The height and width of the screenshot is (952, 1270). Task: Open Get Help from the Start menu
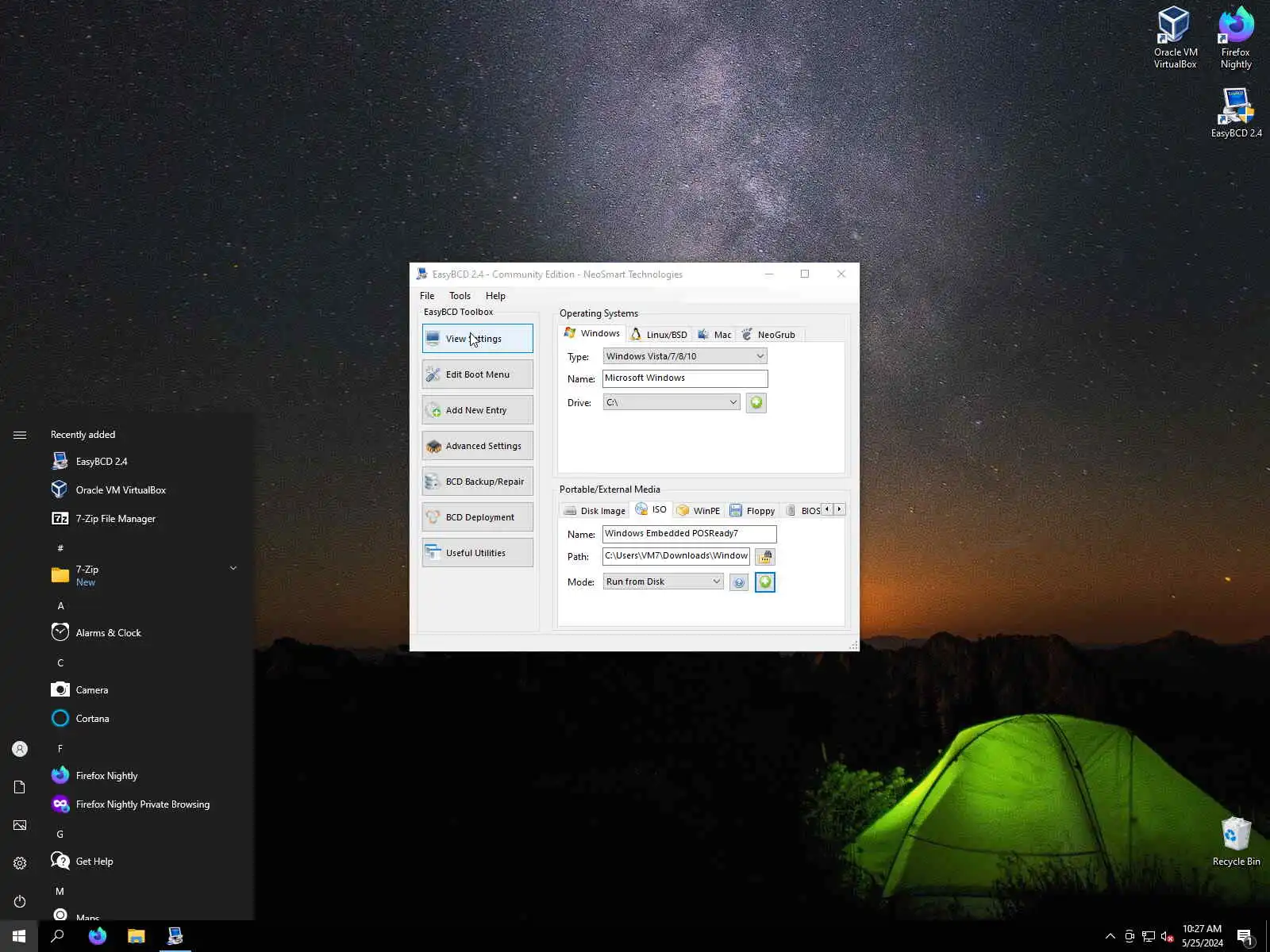click(145, 862)
